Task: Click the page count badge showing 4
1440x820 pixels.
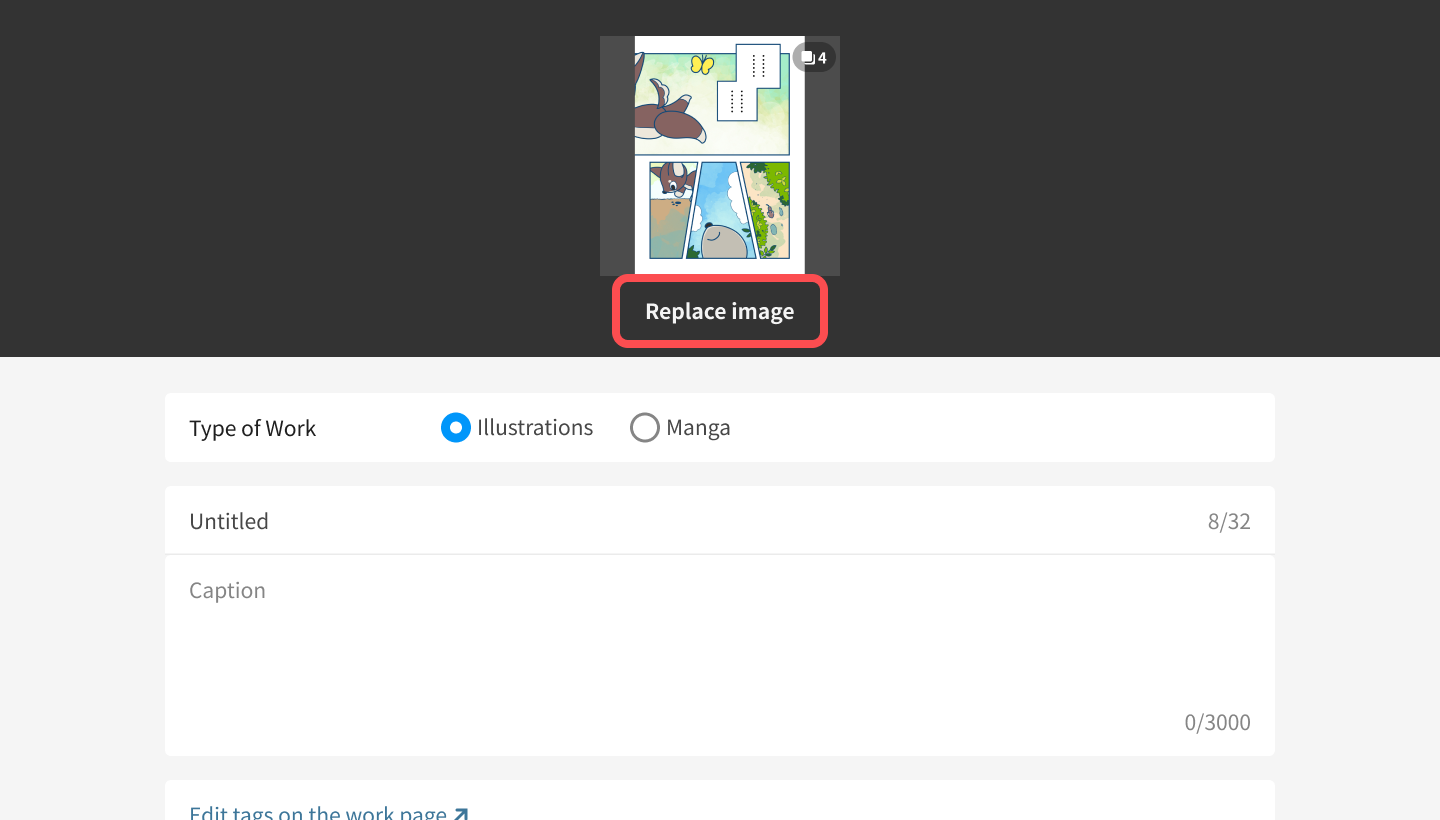Action: coord(814,58)
